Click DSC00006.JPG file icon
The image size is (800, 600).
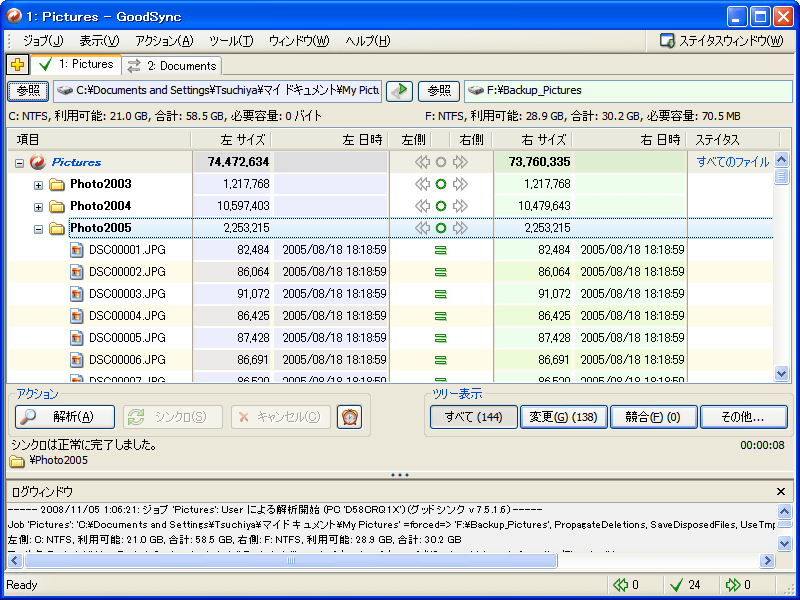tap(77, 360)
